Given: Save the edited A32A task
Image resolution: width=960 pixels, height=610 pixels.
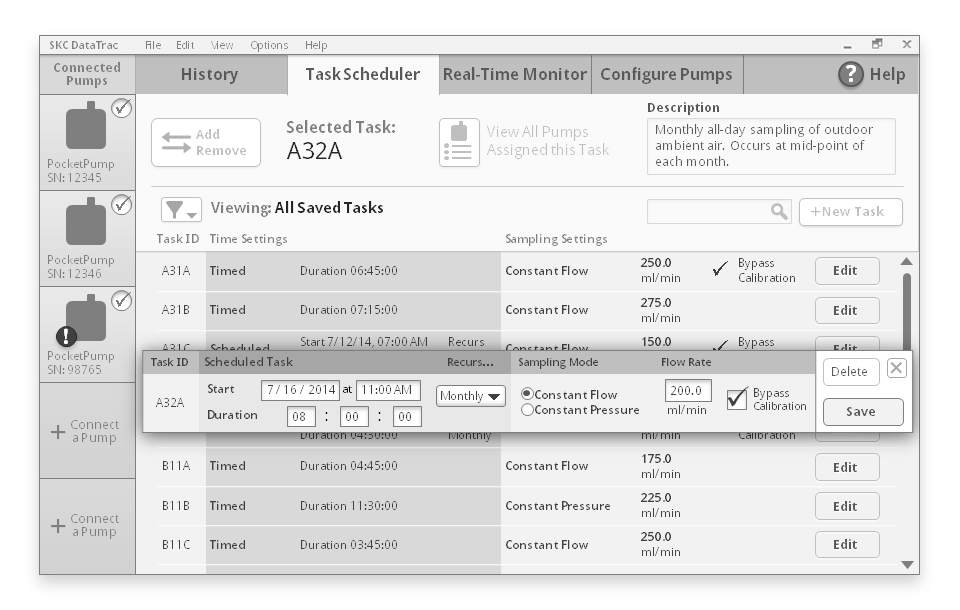Looking at the screenshot, I should 862,412.
